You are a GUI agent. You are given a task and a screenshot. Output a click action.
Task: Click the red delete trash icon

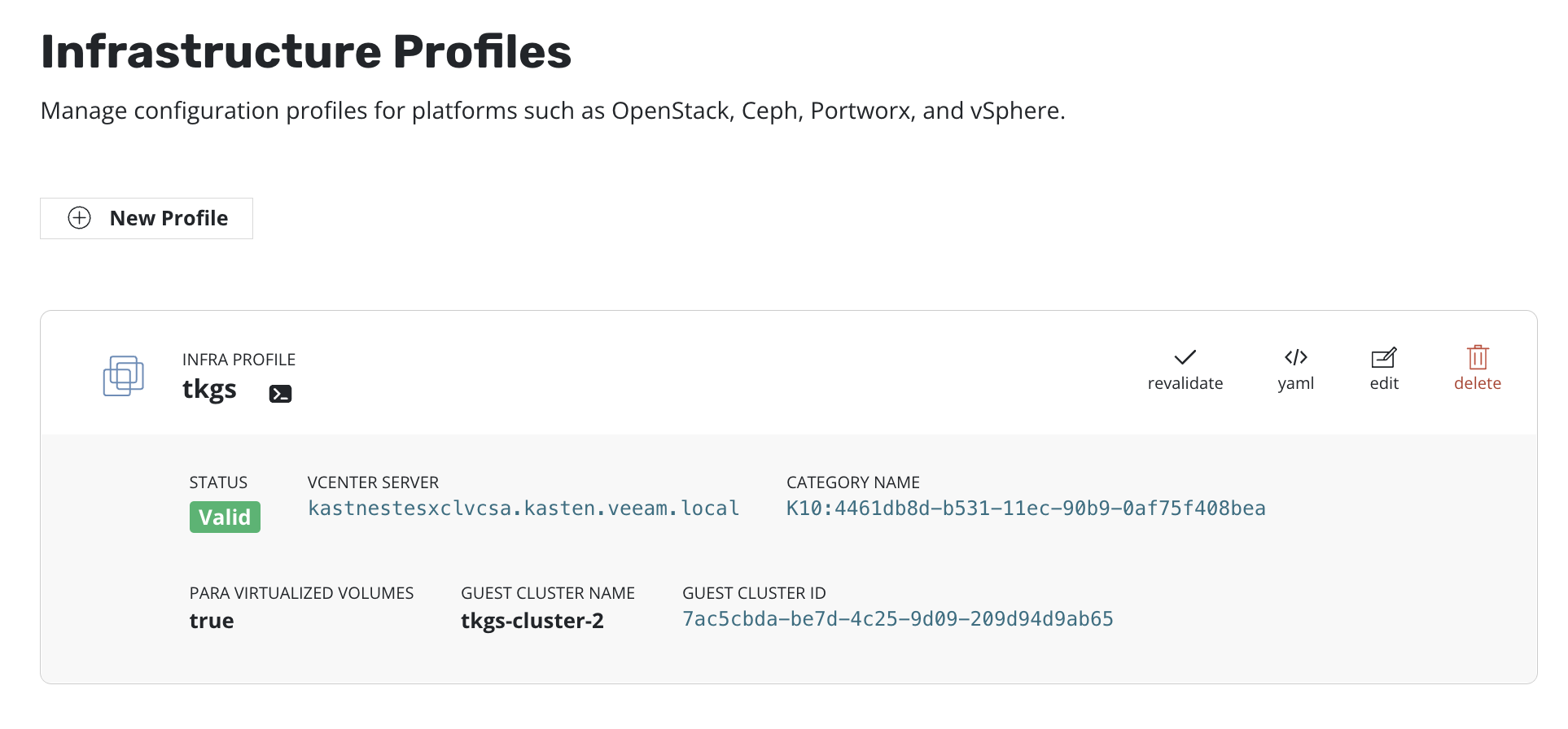click(x=1478, y=357)
